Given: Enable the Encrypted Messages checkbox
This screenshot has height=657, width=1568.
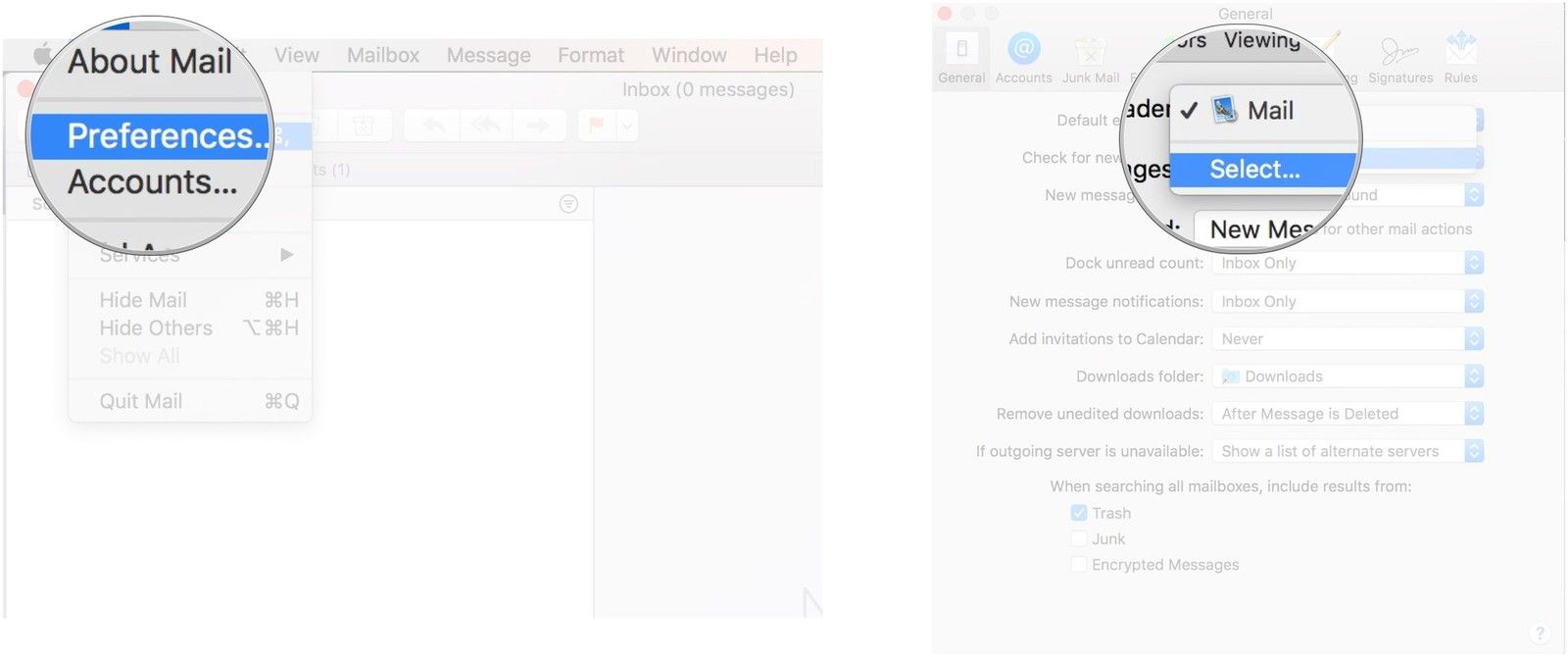Looking at the screenshot, I should tap(1079, 564).
